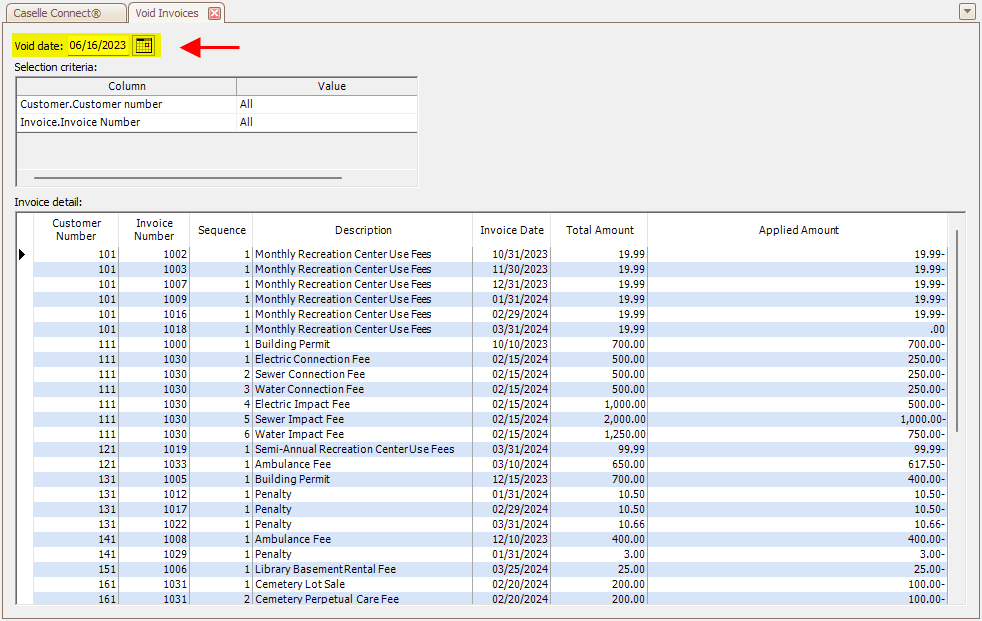Select the Building Permit invoice 1000 row
This screenshot has width=982, height=621.
(x=292, y=344)
